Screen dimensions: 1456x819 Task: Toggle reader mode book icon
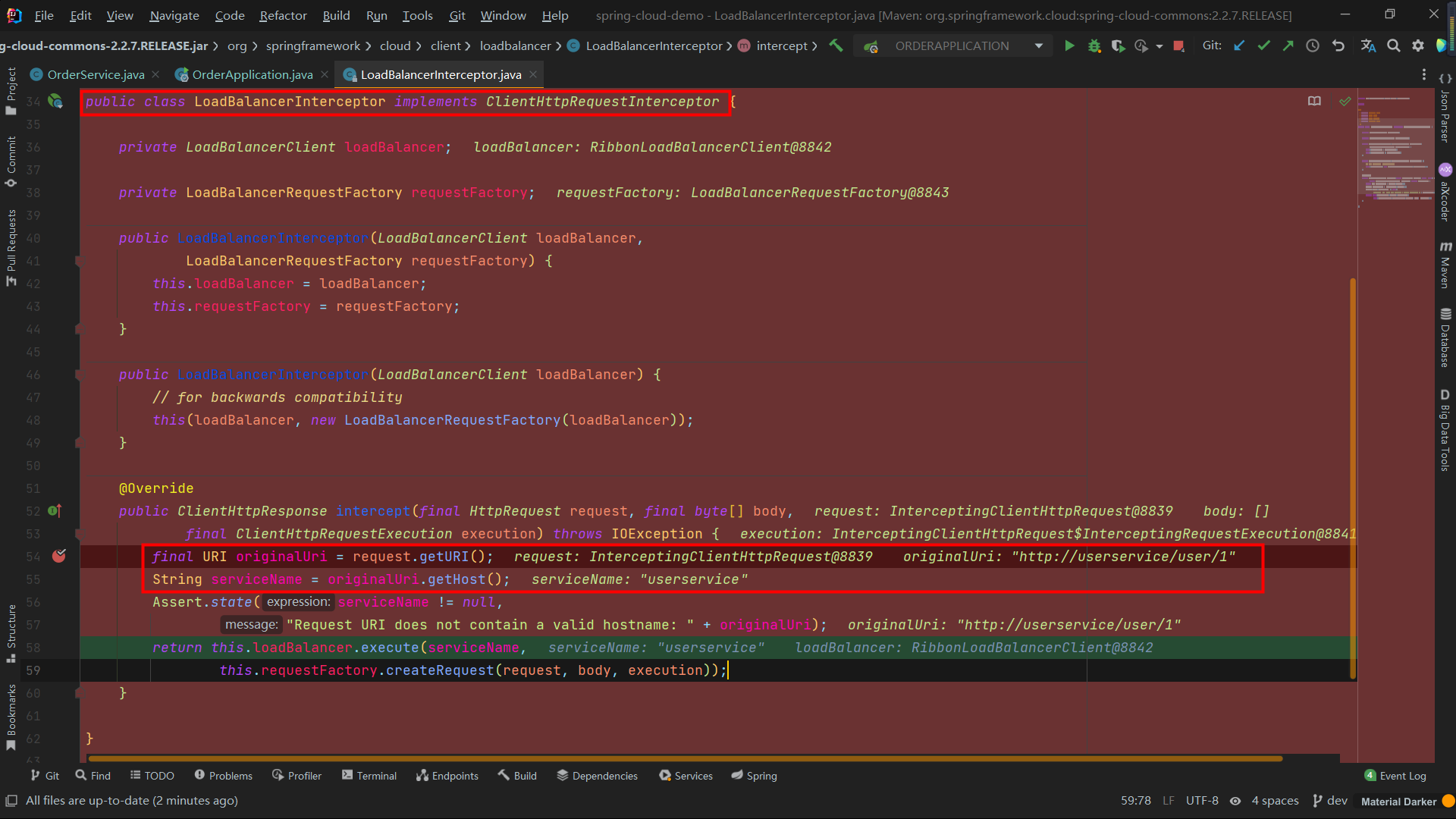(x=1314, y=101)
